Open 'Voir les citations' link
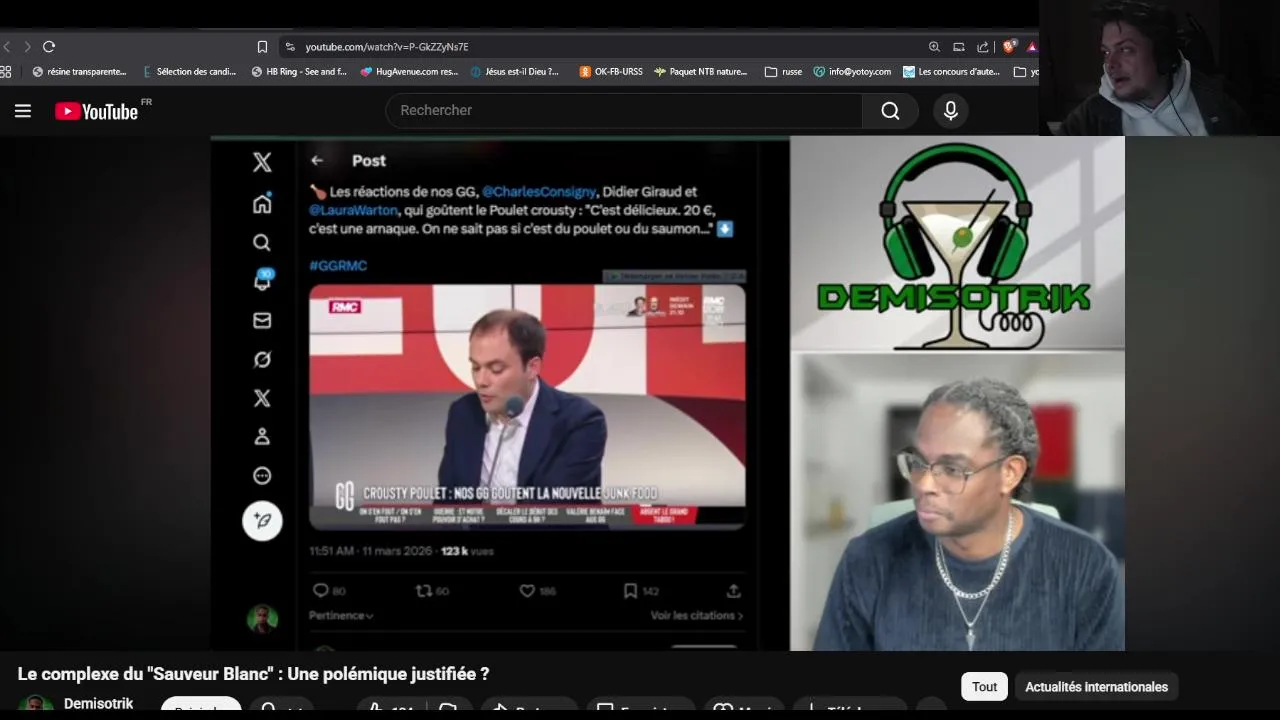The image size is (1280, 720). click(x=697, y=616)
